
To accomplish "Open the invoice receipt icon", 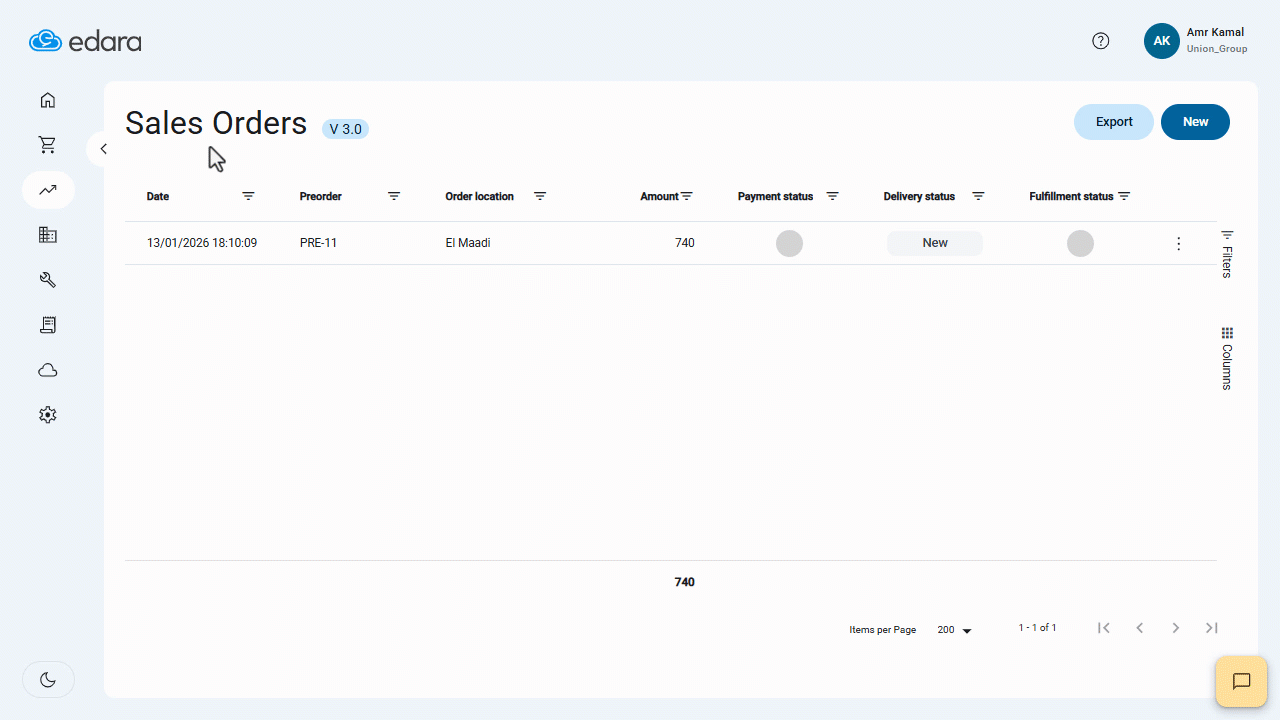I will [x=47, y=324].
